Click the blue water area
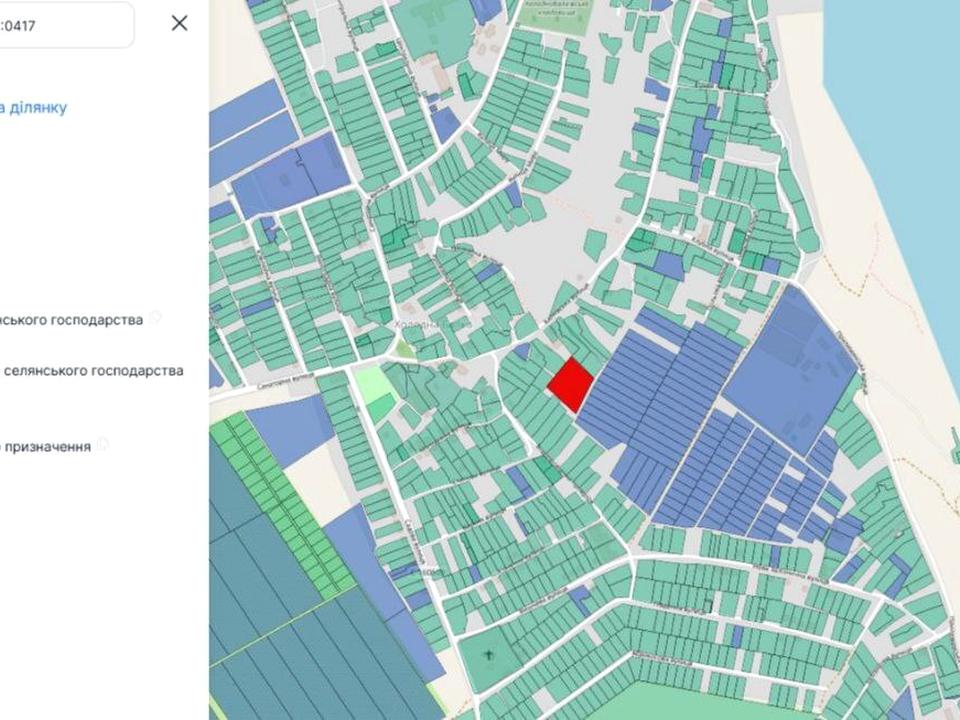 point(900,120)
